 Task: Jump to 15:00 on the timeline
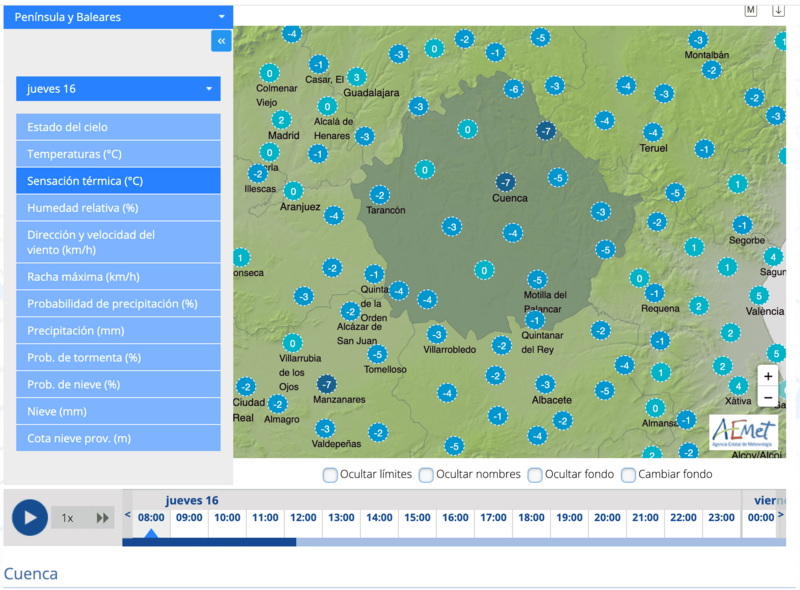417,517
